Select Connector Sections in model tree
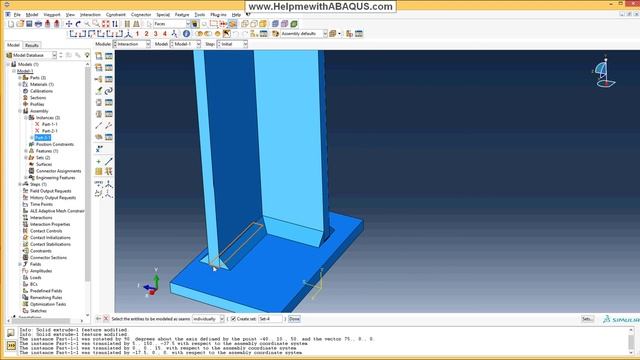 tap(48, 258)
